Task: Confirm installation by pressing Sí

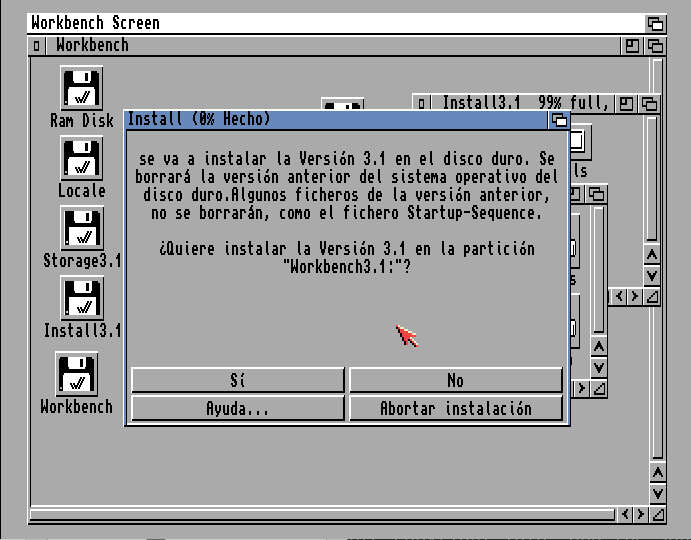Action: [x=237, y=381]
